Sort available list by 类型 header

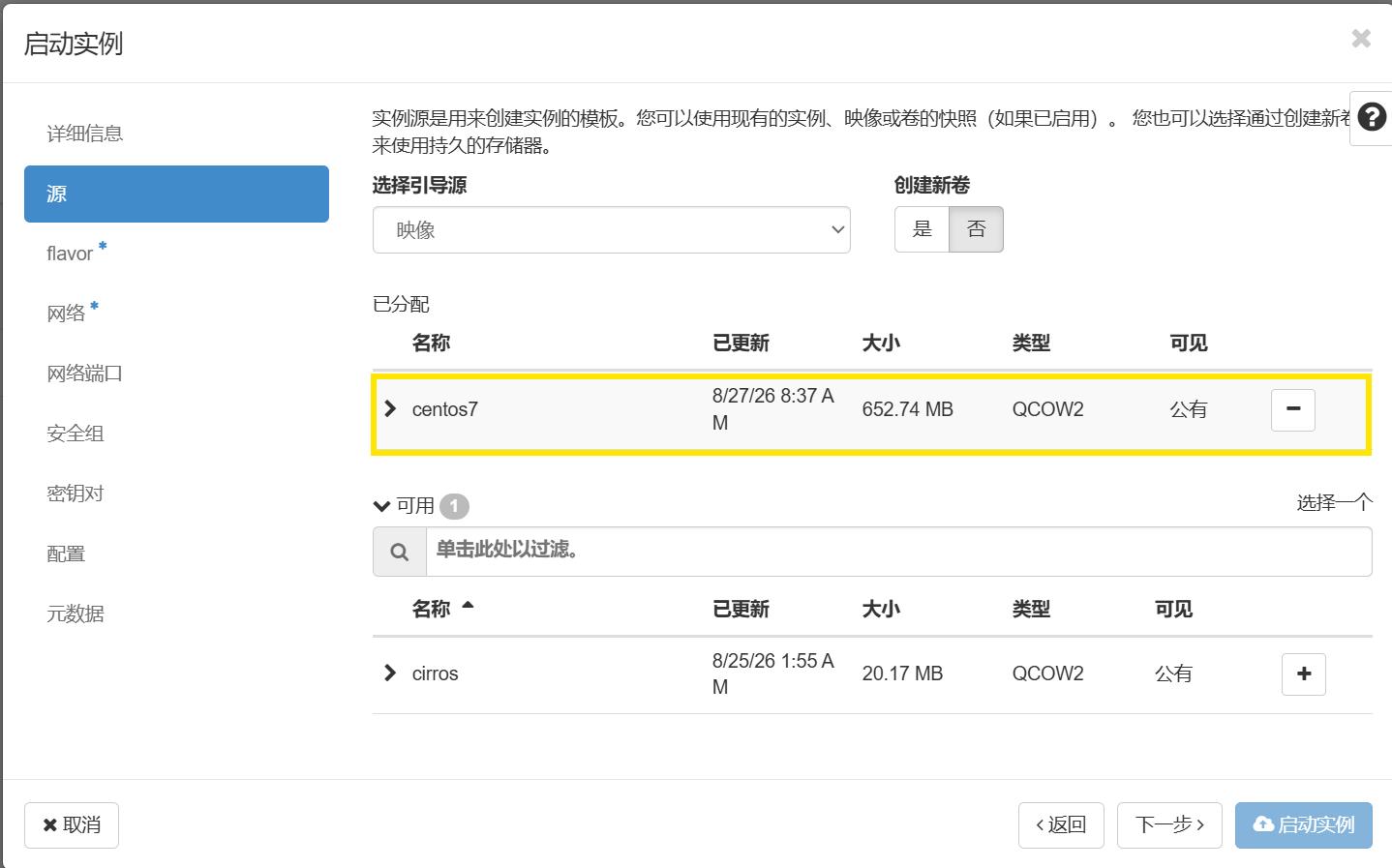pyautogui.click(x=1031, y=610)
